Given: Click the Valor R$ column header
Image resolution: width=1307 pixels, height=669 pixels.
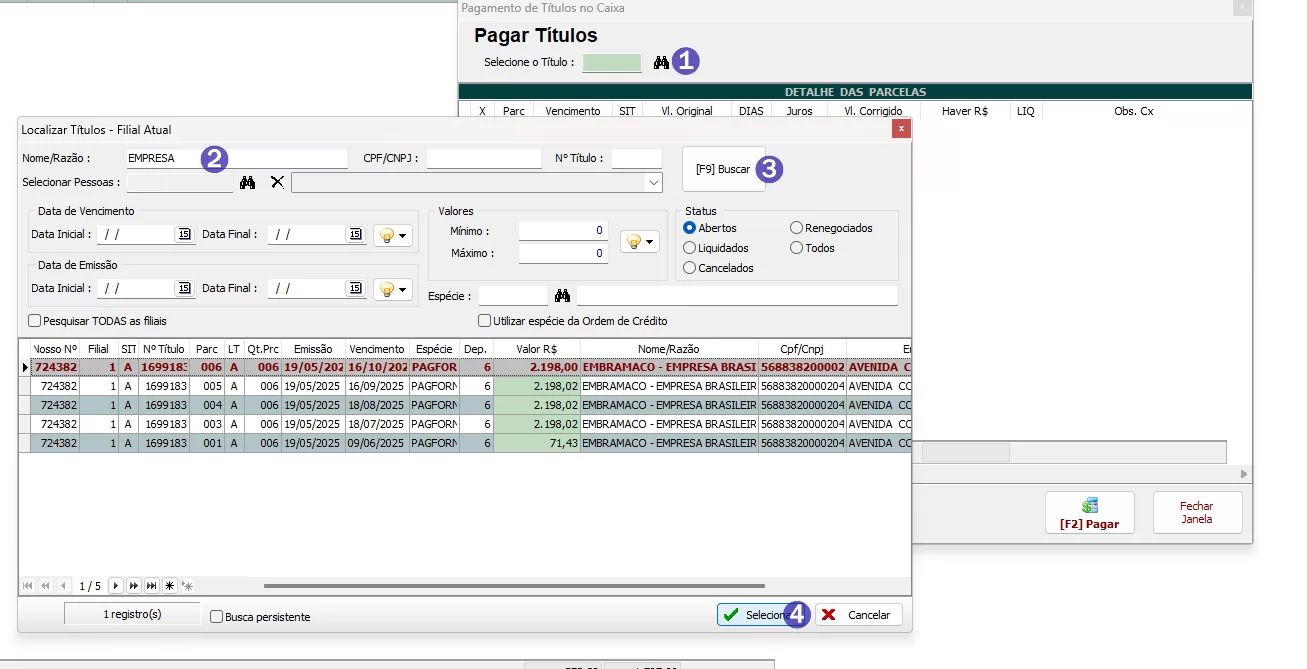Looking at the screenshot, I should tap(536, 349).
